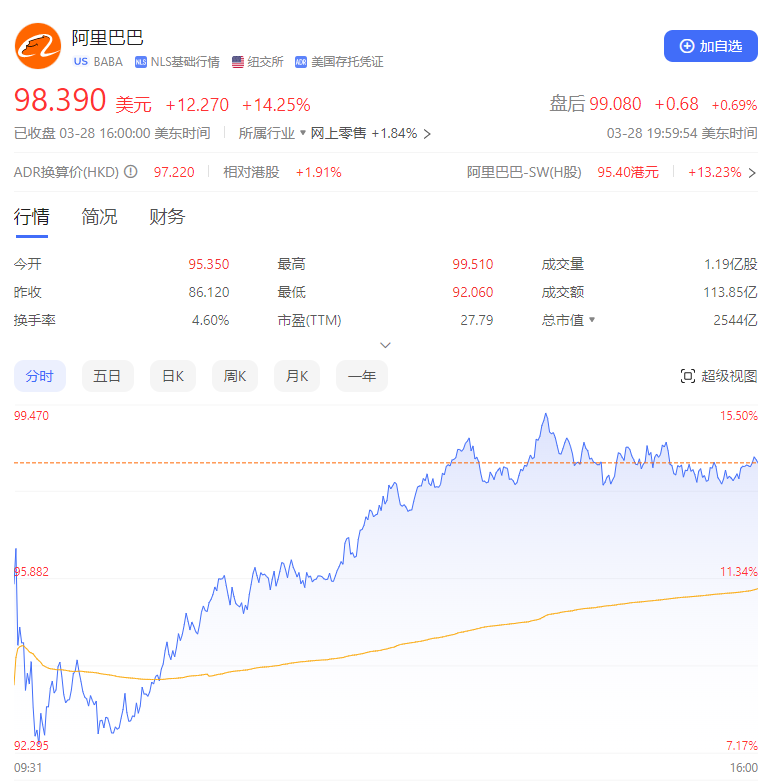Click the 成交额 value 113.85亿

(x=730, y=292)
